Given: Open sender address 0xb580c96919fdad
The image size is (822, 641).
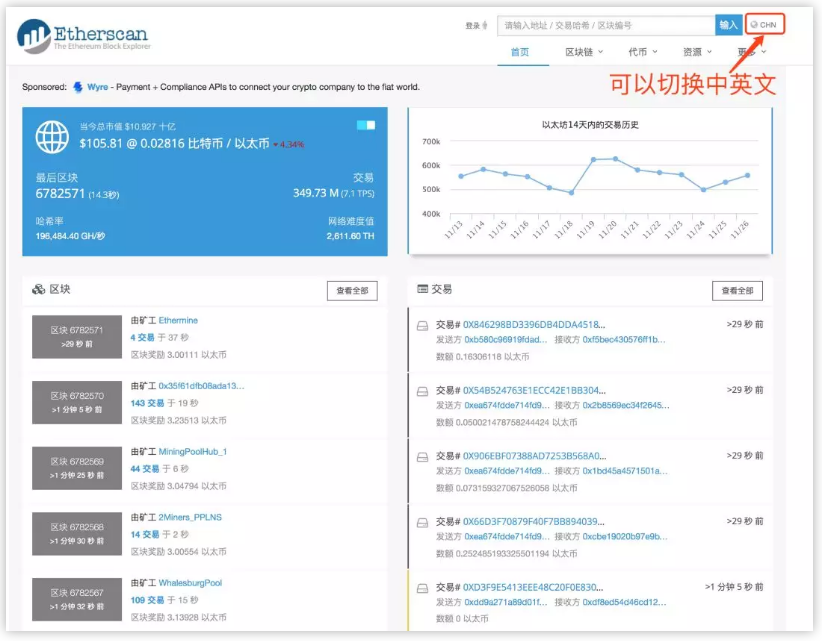Looking at the screenshot, I should tap(505, 340).
